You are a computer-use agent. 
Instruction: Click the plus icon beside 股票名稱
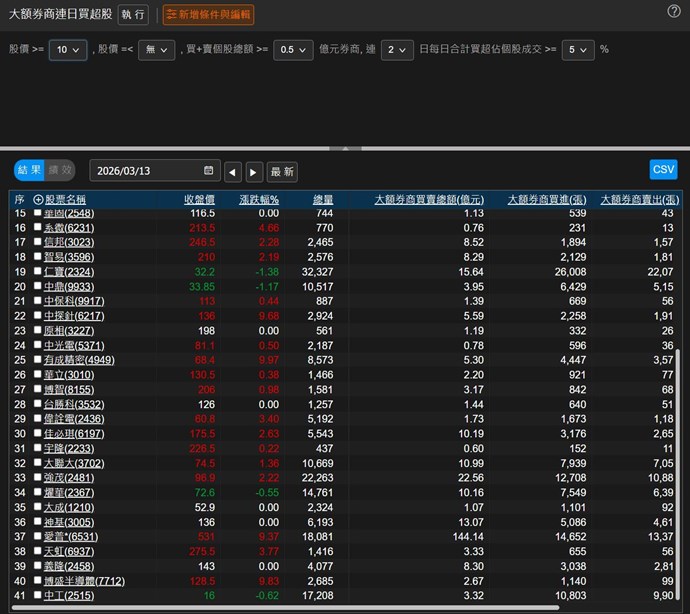click(38, 200)
